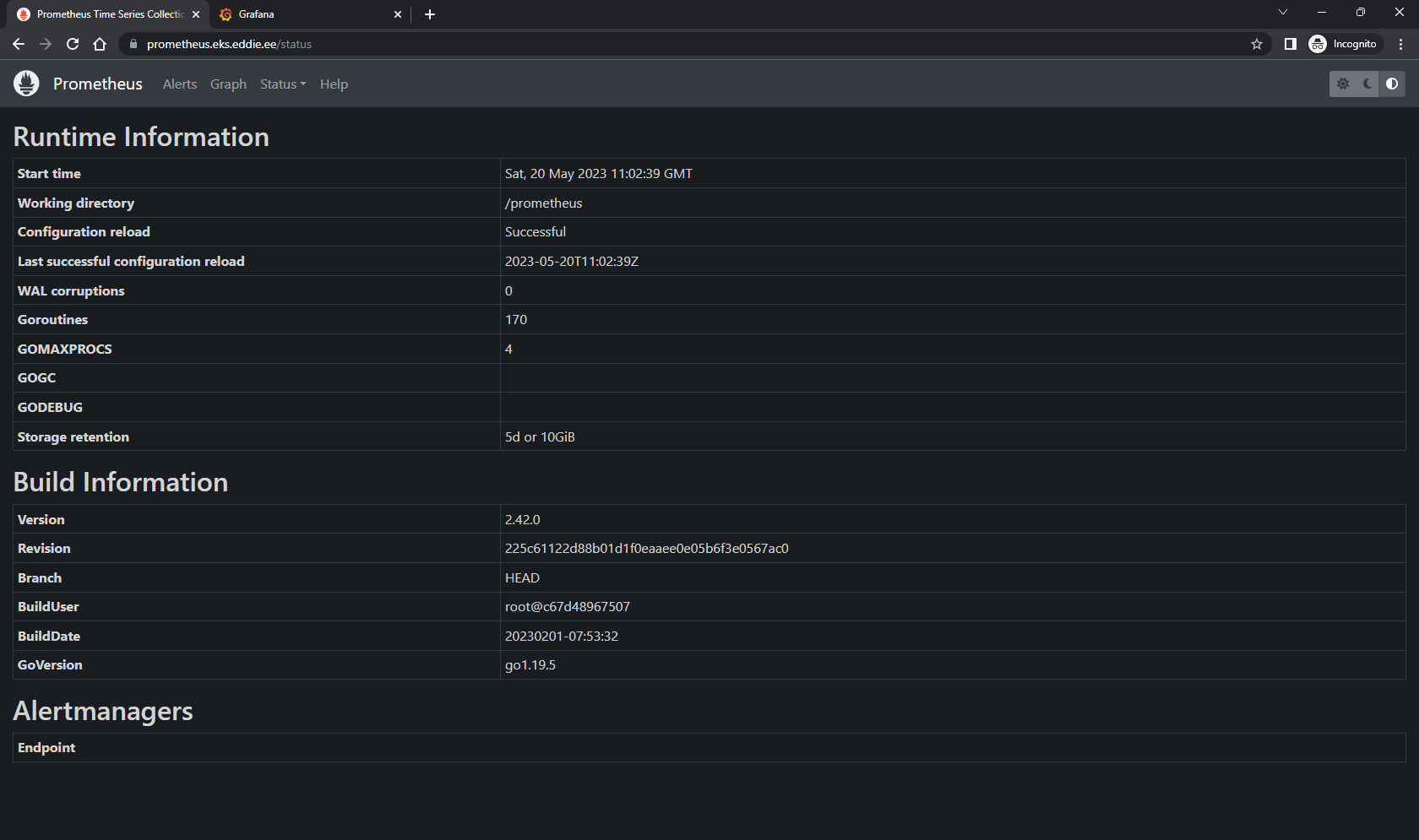Open the Chrome three-dot menu
The width and height of the screenshot is (1419, 840).
click(x=1400, y=44)
